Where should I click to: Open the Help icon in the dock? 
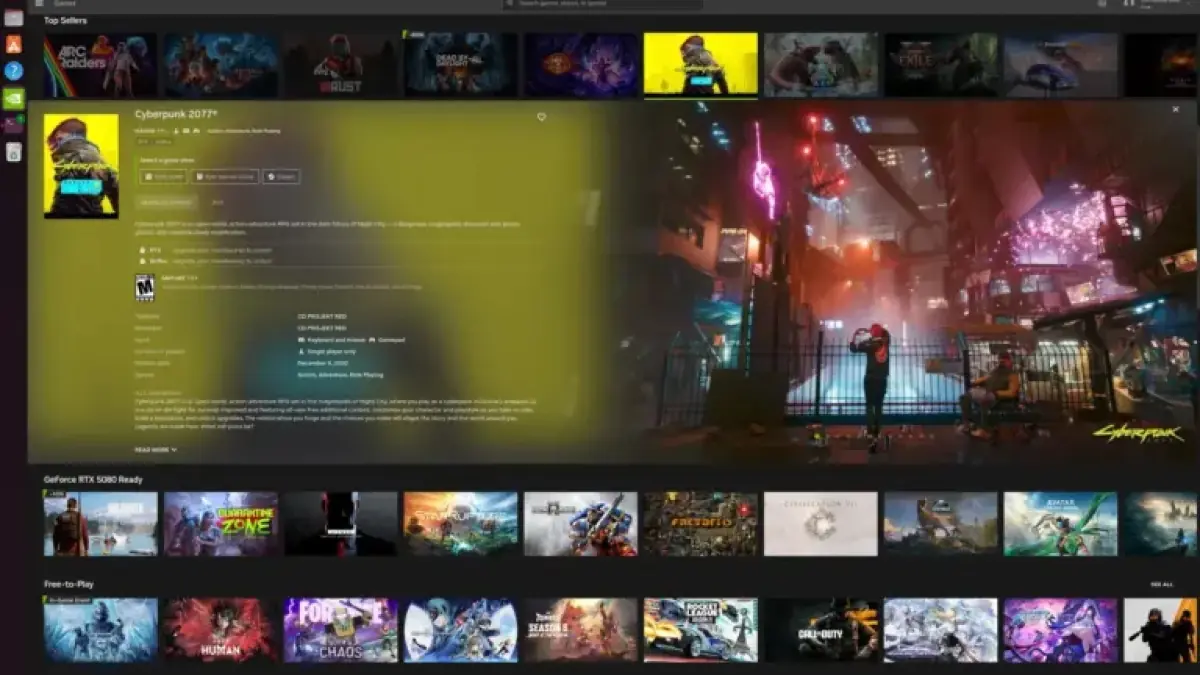pos(14,71)
